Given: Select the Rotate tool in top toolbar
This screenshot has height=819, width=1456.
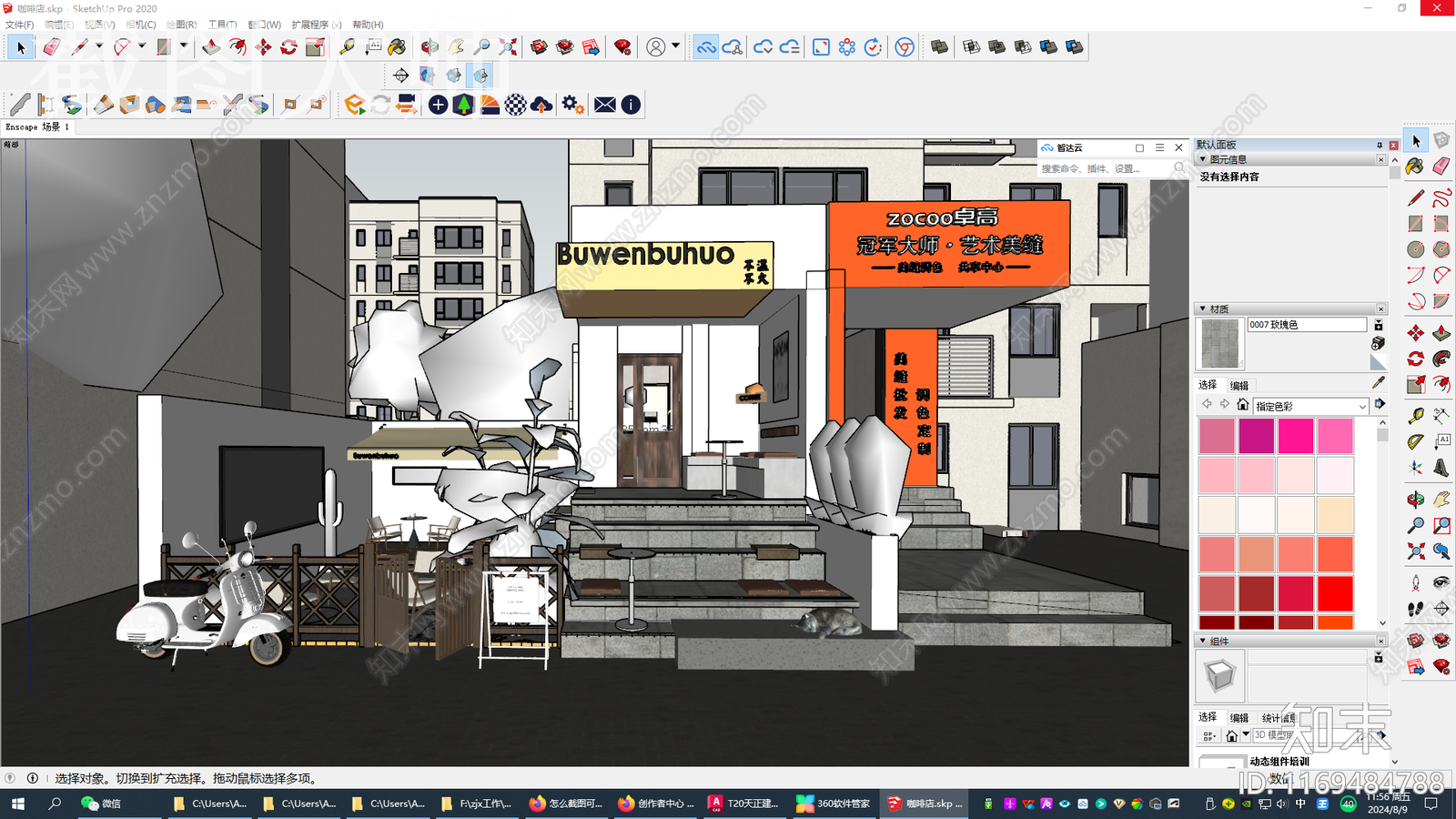Looking at the screenshot, I should point(288,46).
